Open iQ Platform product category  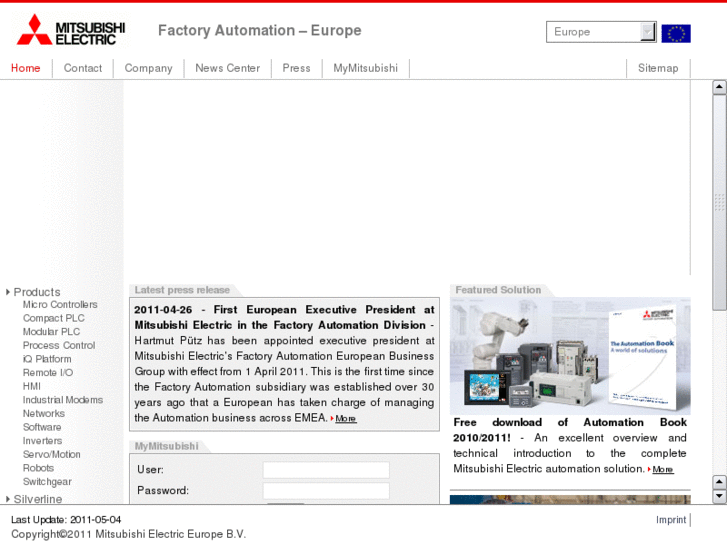pyautogui.click(x=47, y=359)
